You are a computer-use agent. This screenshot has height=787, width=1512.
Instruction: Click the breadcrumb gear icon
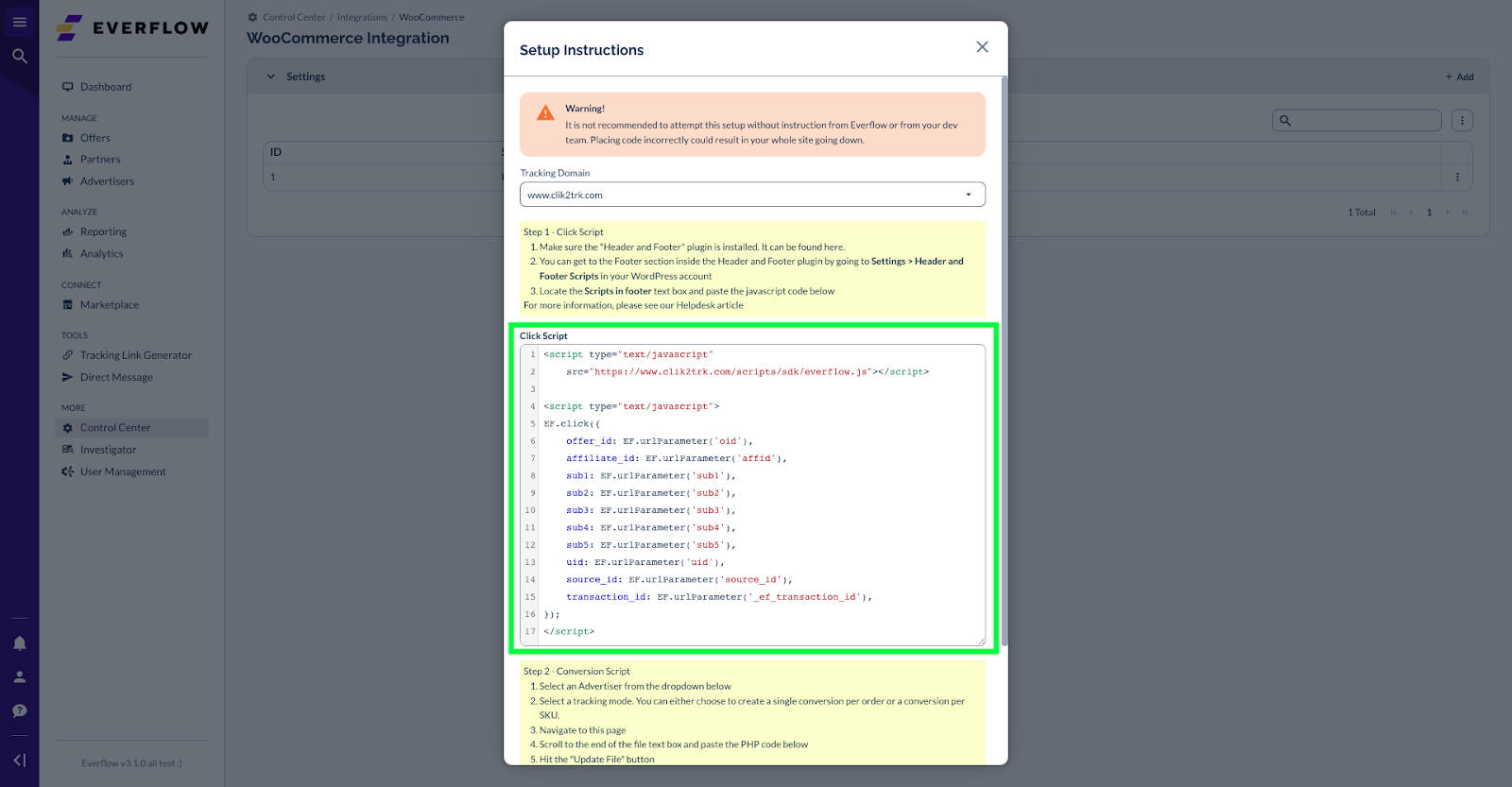pos(252,17)
